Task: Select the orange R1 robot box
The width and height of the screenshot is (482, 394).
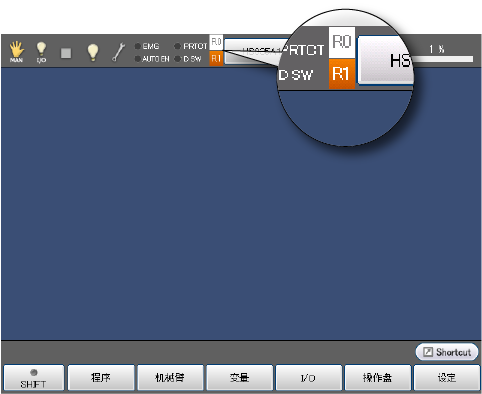Action: click(x=216, y=59)
